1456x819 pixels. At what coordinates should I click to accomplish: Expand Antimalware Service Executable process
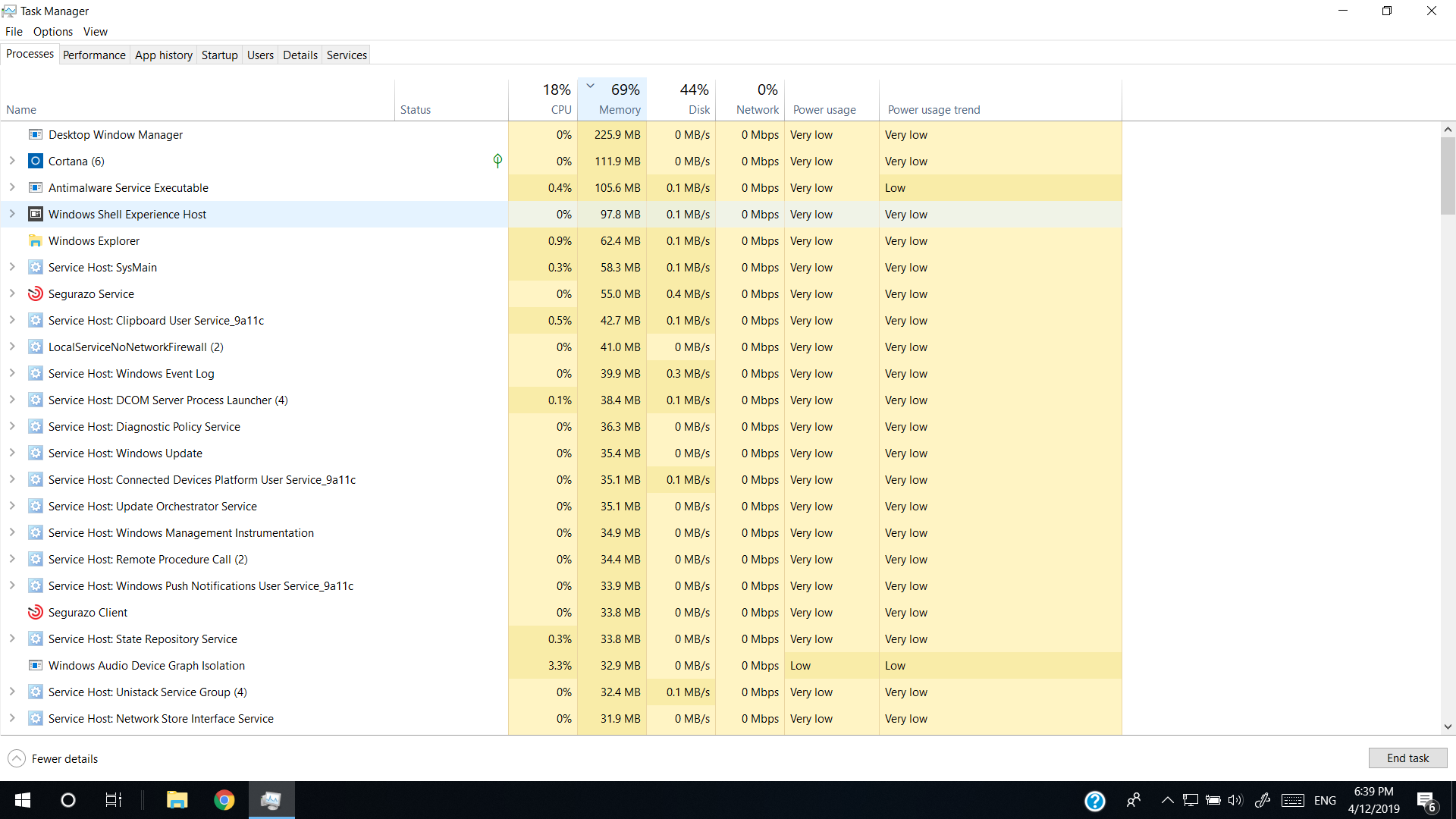[12, 187]
